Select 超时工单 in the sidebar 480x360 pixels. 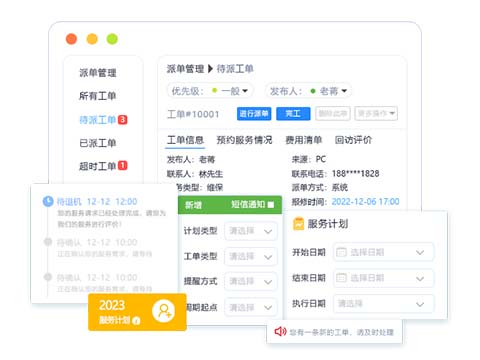98,166
